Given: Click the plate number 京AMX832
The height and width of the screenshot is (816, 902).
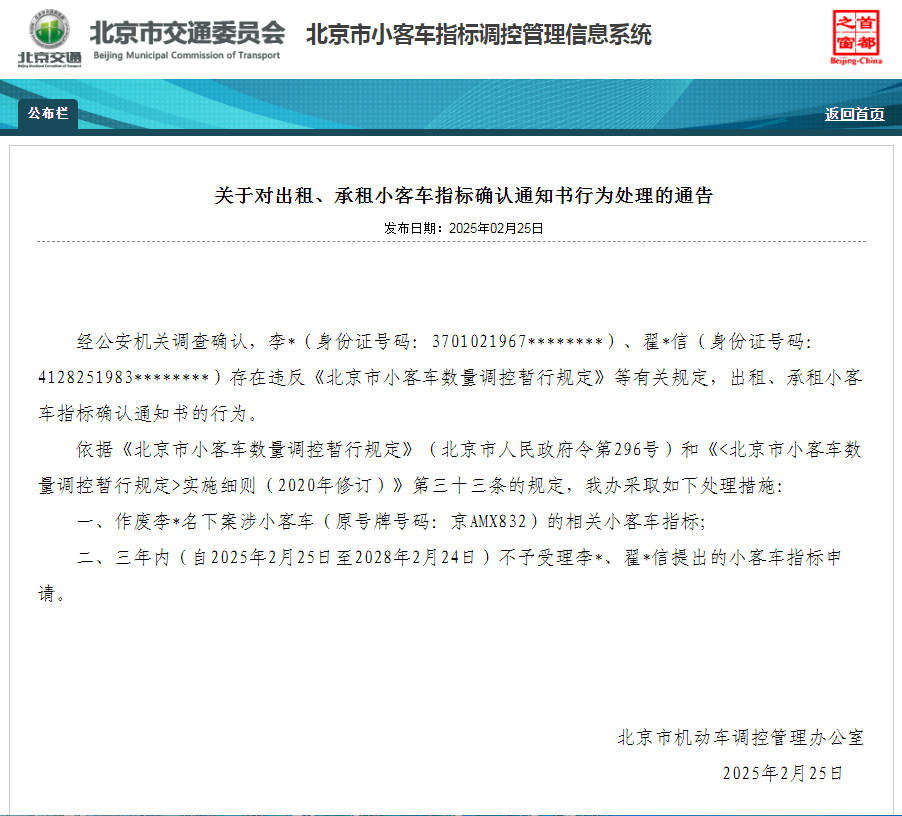Looking at the screenshot, I should click(x=488, y=521).
